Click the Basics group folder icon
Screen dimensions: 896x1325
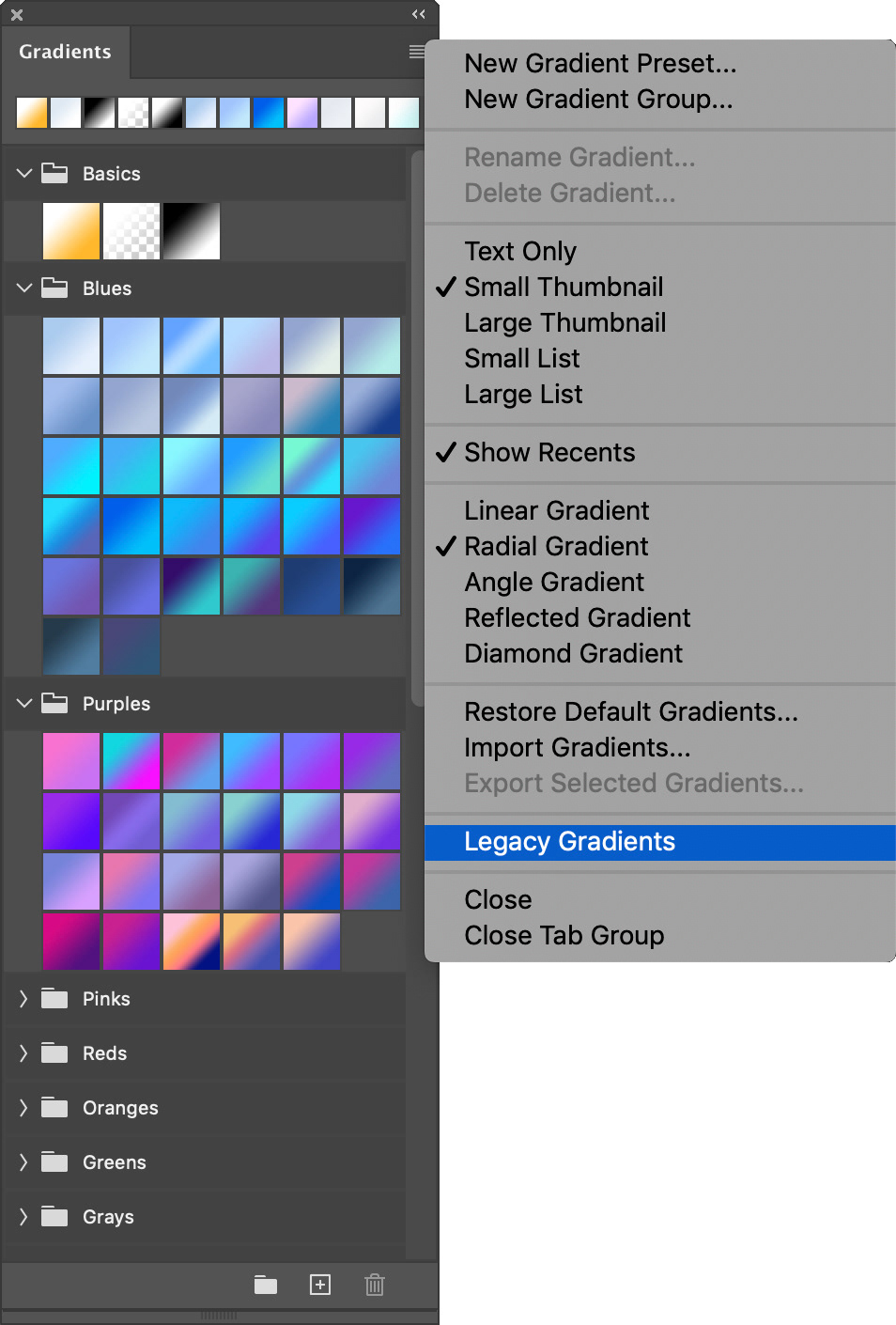coord(55,174)
